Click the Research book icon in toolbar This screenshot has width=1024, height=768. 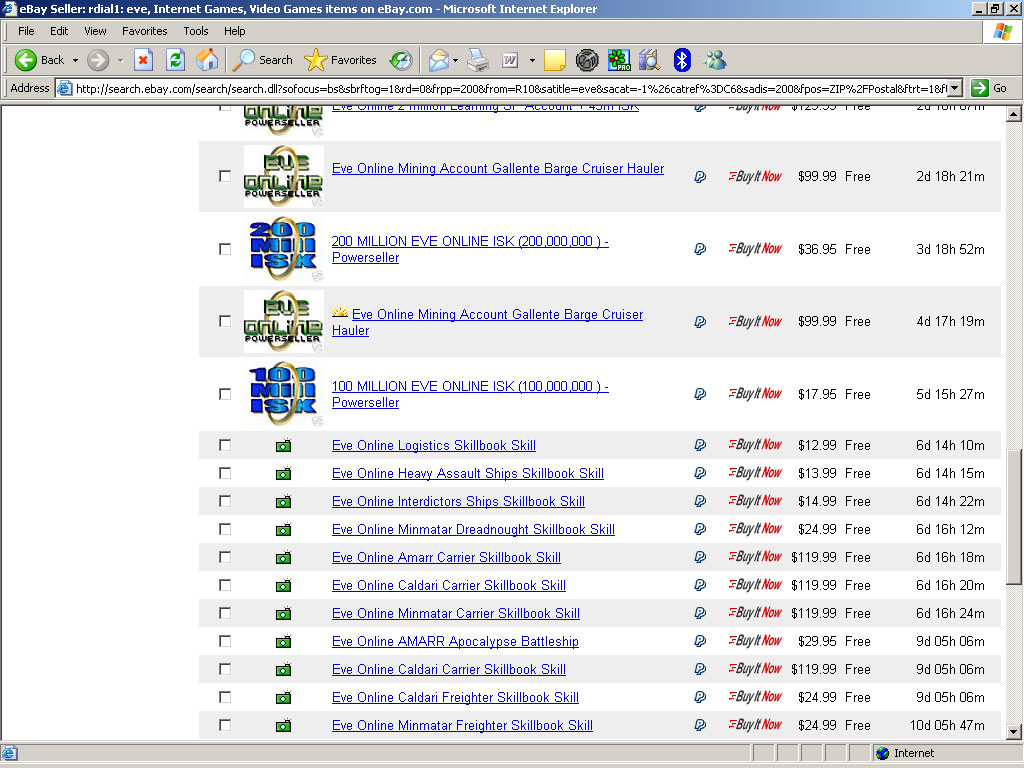pos(650,60)
